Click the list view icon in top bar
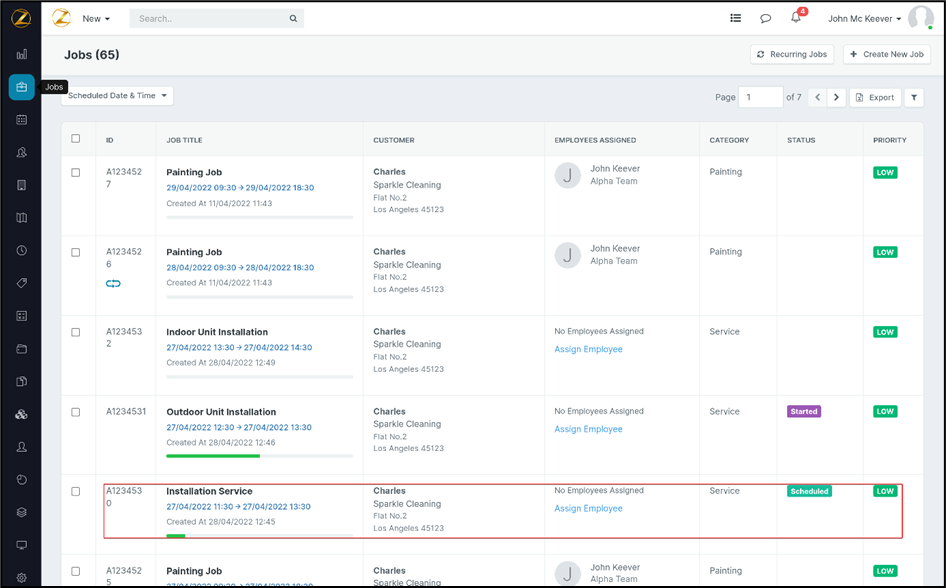 735,18
